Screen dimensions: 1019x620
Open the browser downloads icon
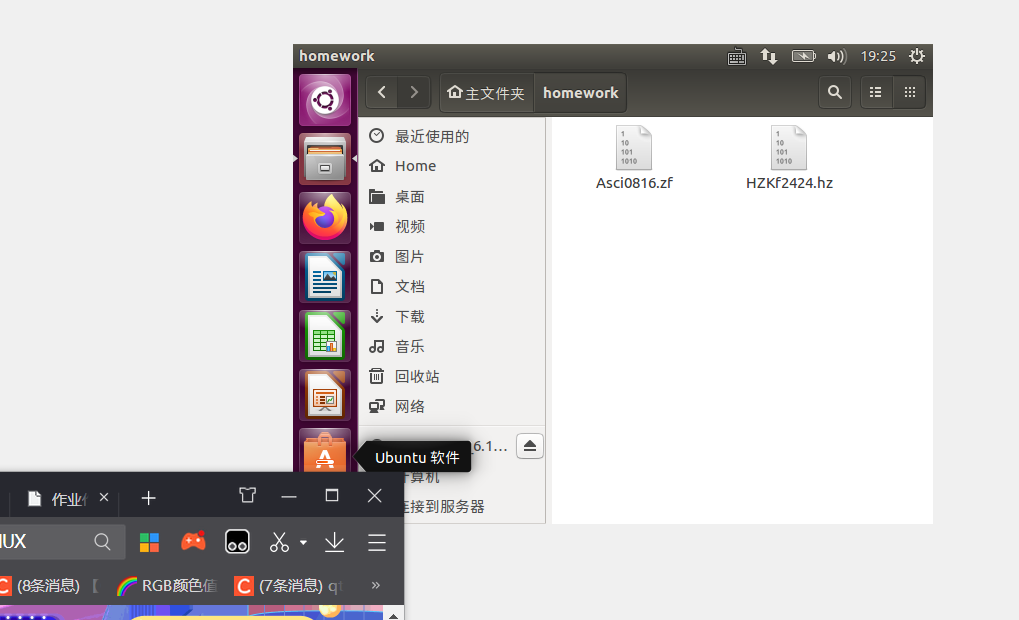(x=335, y=542)
